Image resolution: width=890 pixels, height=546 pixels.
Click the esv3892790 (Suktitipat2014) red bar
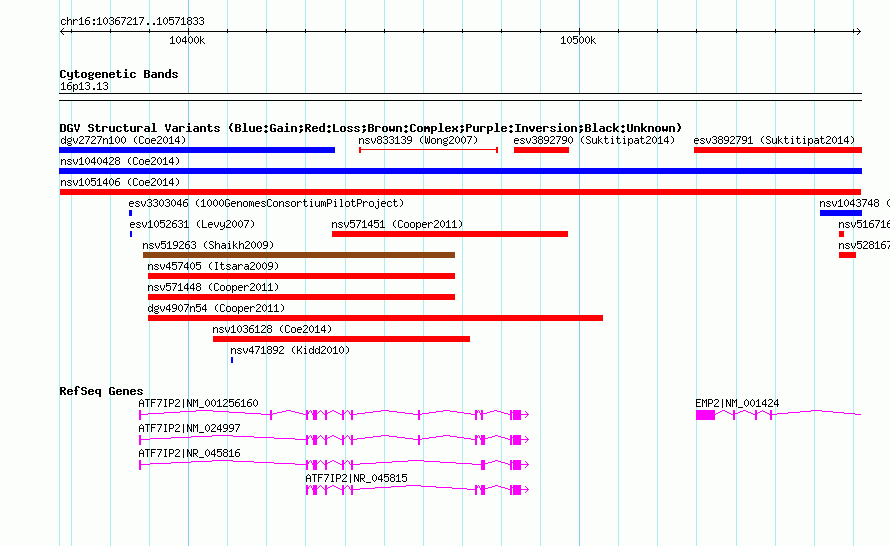pyautogui.click(x=541, y=150)
